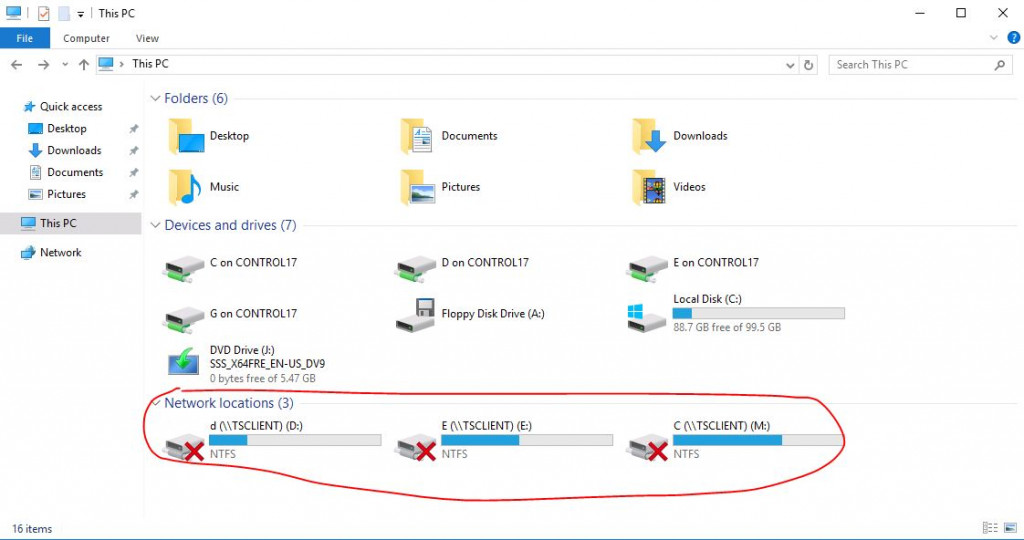Collapse the Network locations (3) group

[x=155, y=403]
